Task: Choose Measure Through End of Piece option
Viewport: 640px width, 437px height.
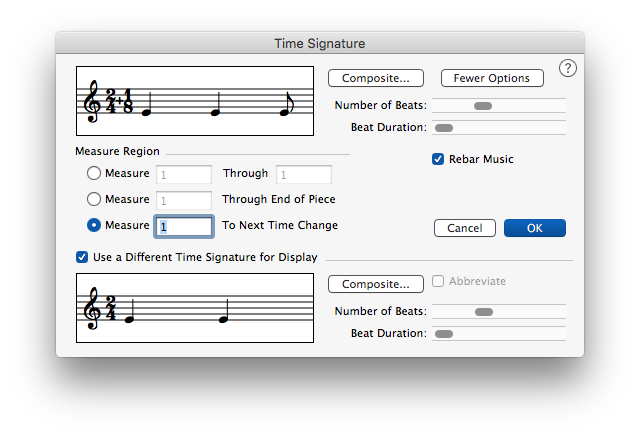Action: pyautogui.click(x=94, y=200)
